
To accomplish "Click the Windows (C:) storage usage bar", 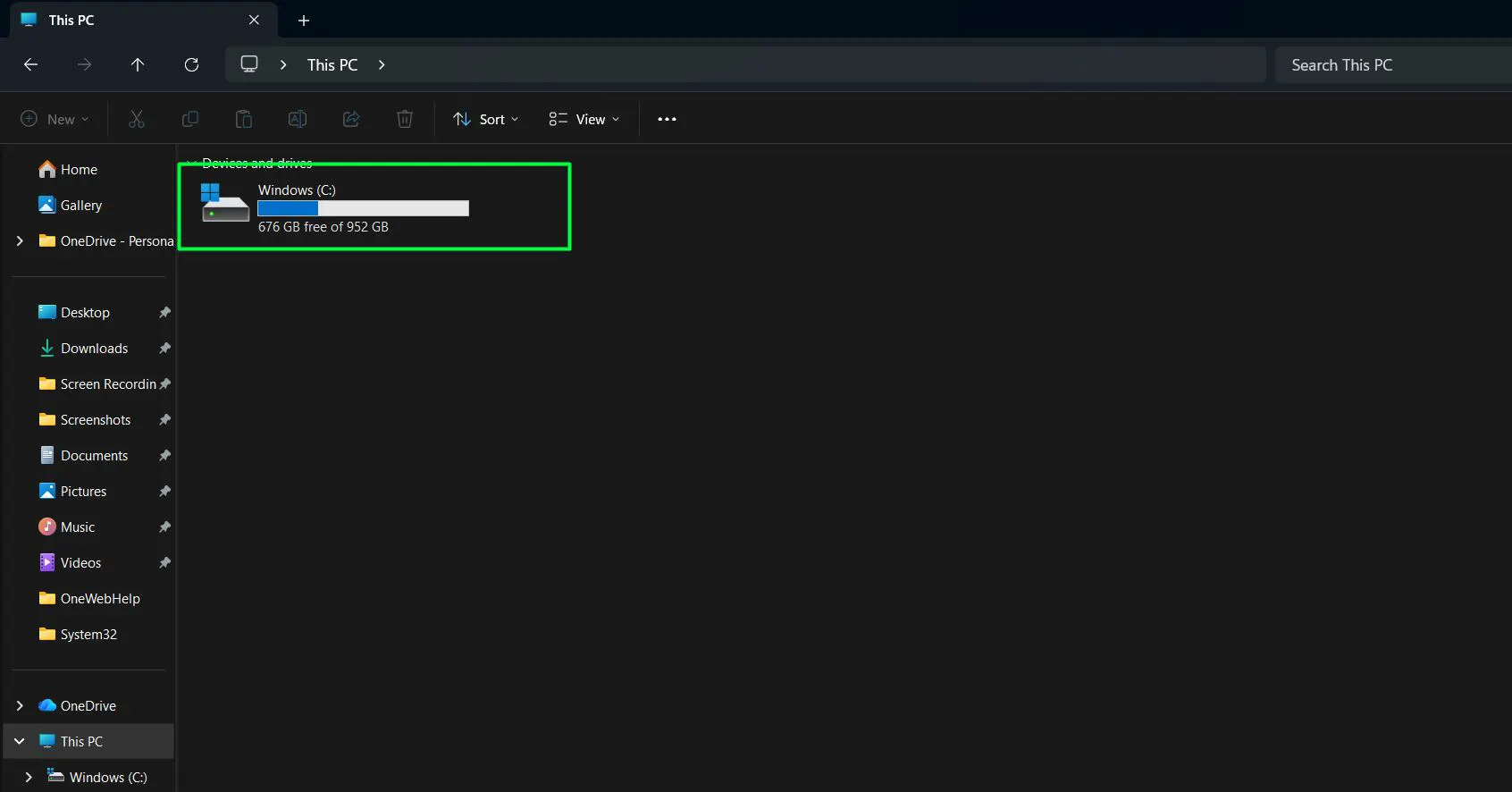I will (x=363, y=208).
